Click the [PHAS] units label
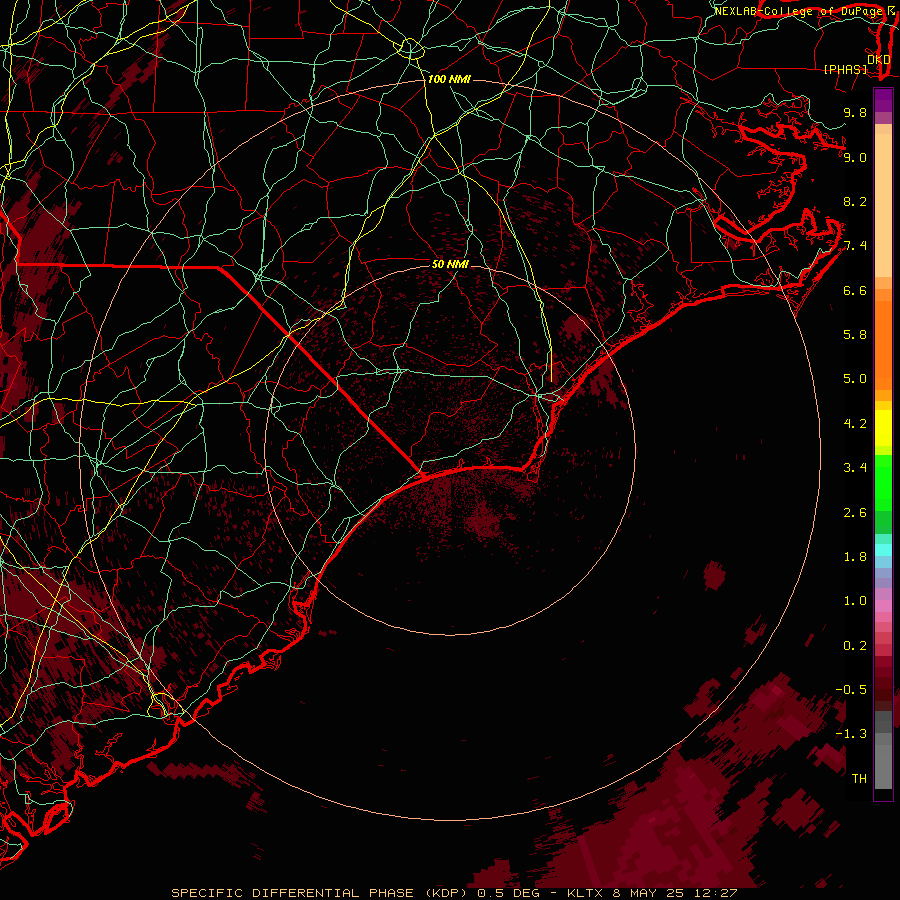 pyautogui.click(x=845, y=69)
